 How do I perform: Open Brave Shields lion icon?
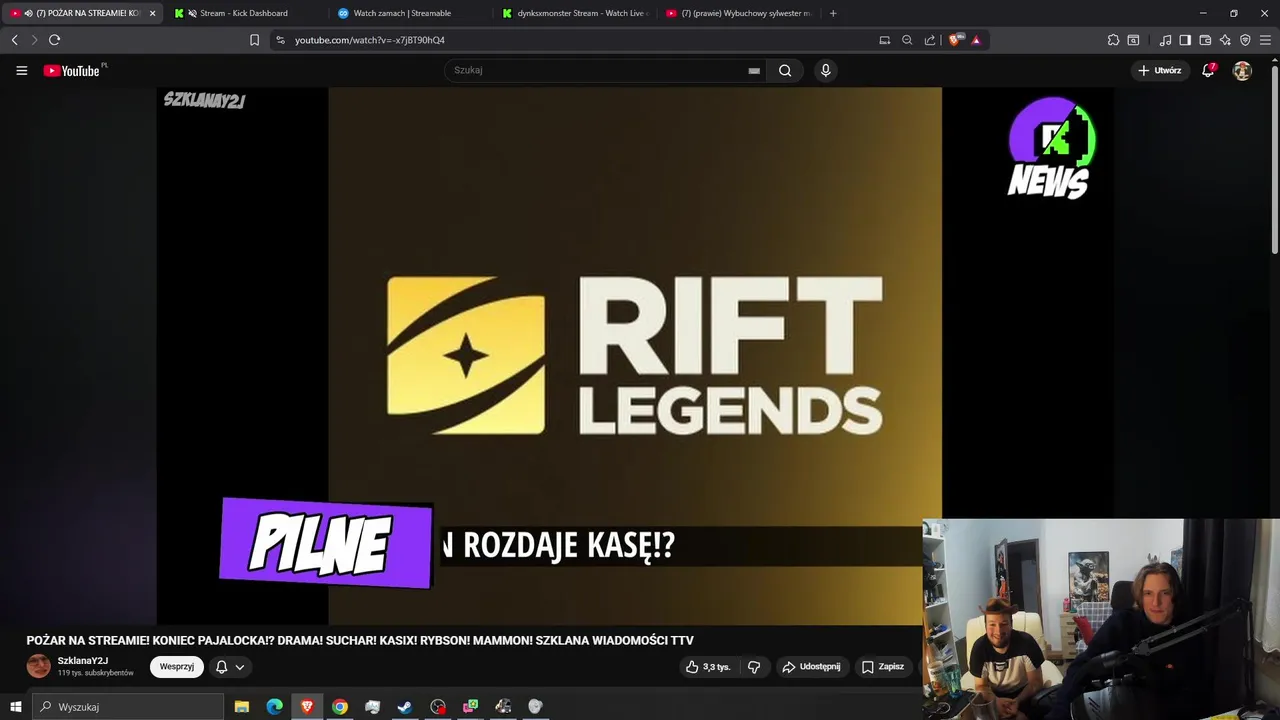[955, 40]
